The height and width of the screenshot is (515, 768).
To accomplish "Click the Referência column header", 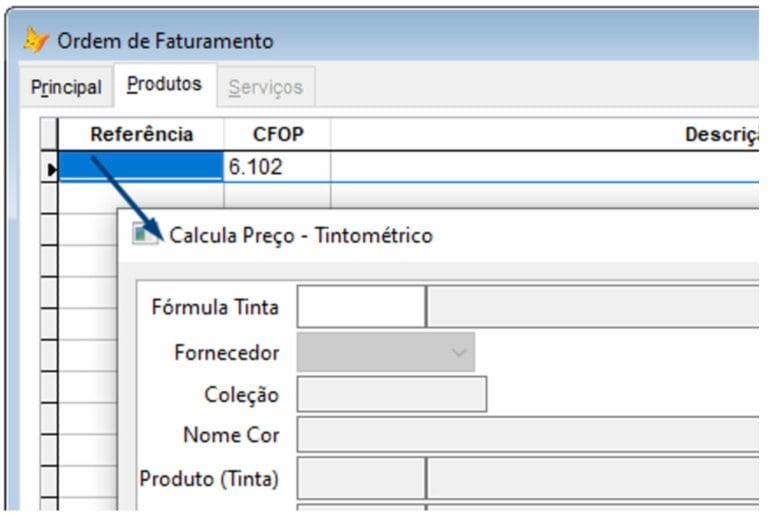I will [141, 134].
